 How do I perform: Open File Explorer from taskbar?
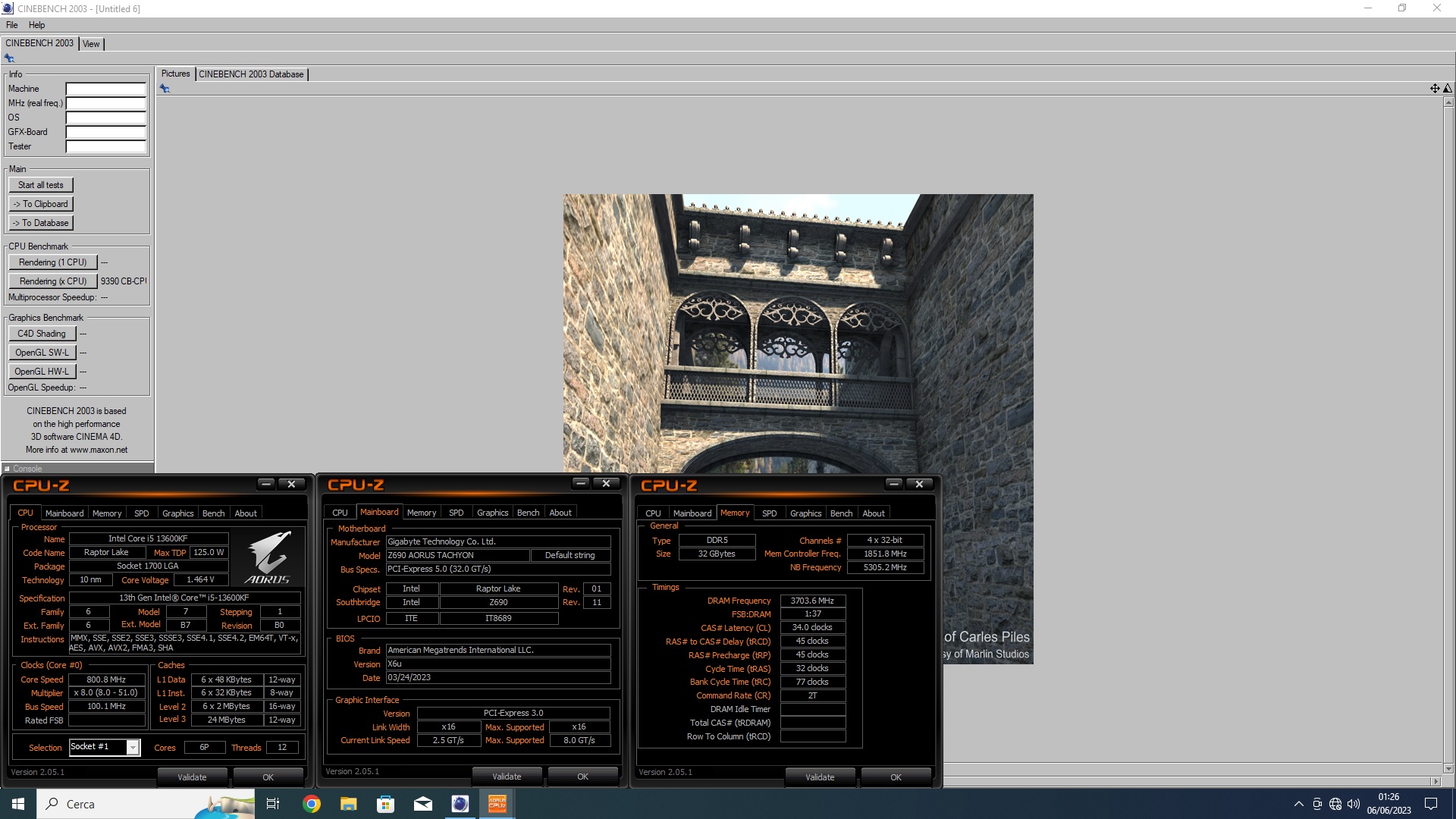pyautogui.click(x=348, y=804)
